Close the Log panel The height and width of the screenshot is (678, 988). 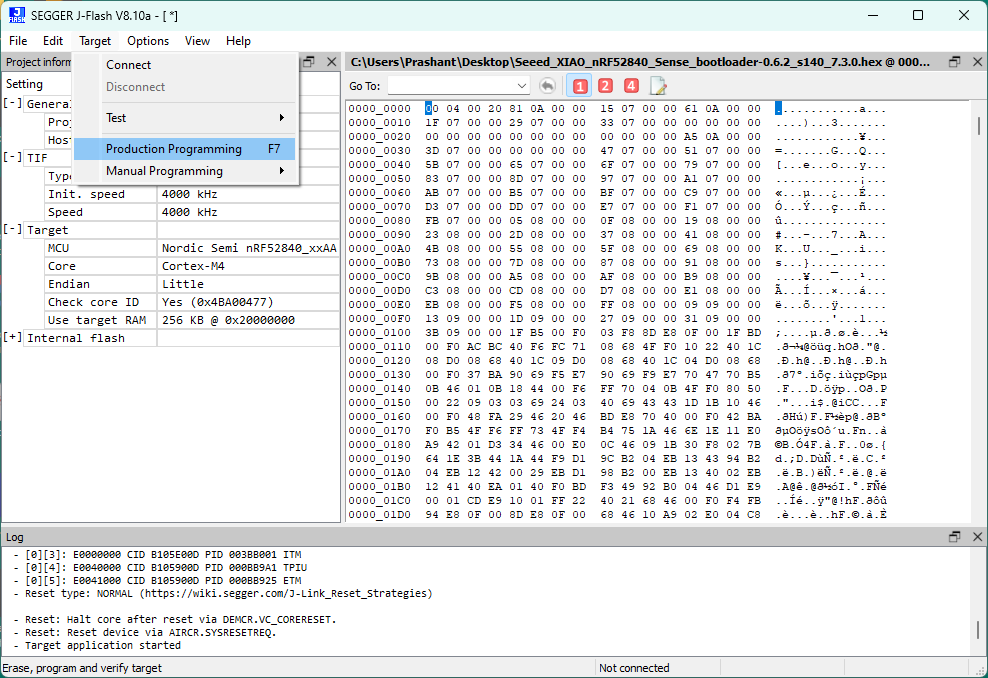click(x=977, y=536)
